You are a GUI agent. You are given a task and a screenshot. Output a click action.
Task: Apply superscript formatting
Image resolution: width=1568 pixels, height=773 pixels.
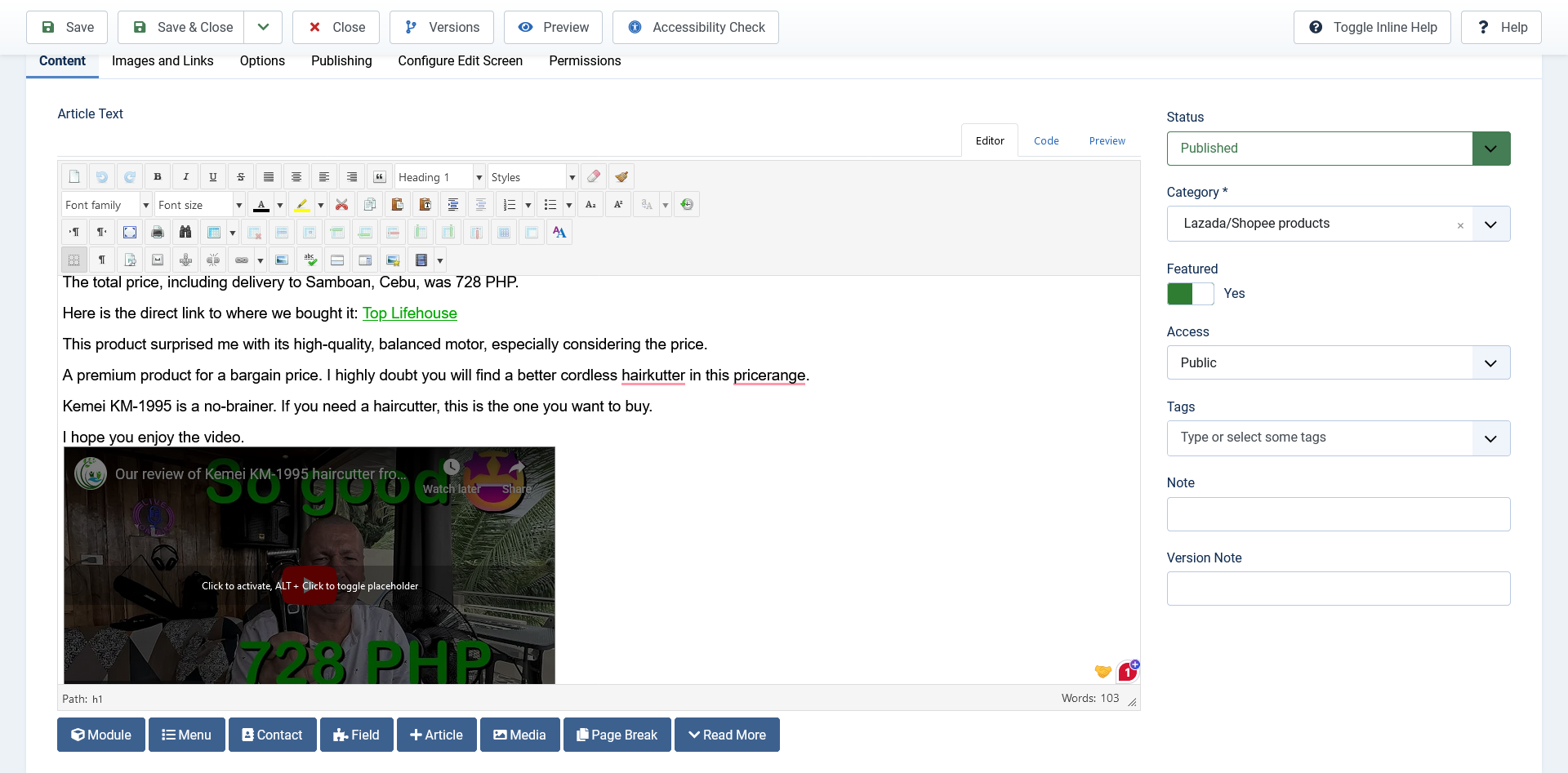618,205
